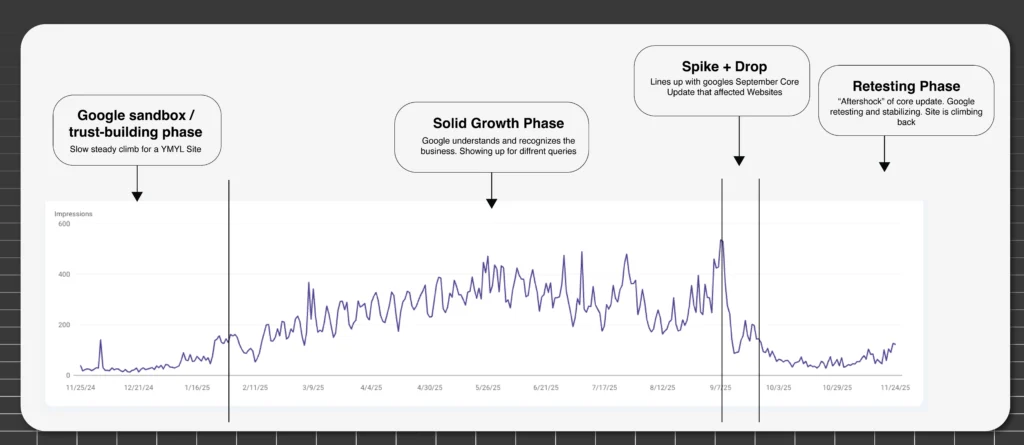Click the Retesting Phase heading

click(905, 87)
